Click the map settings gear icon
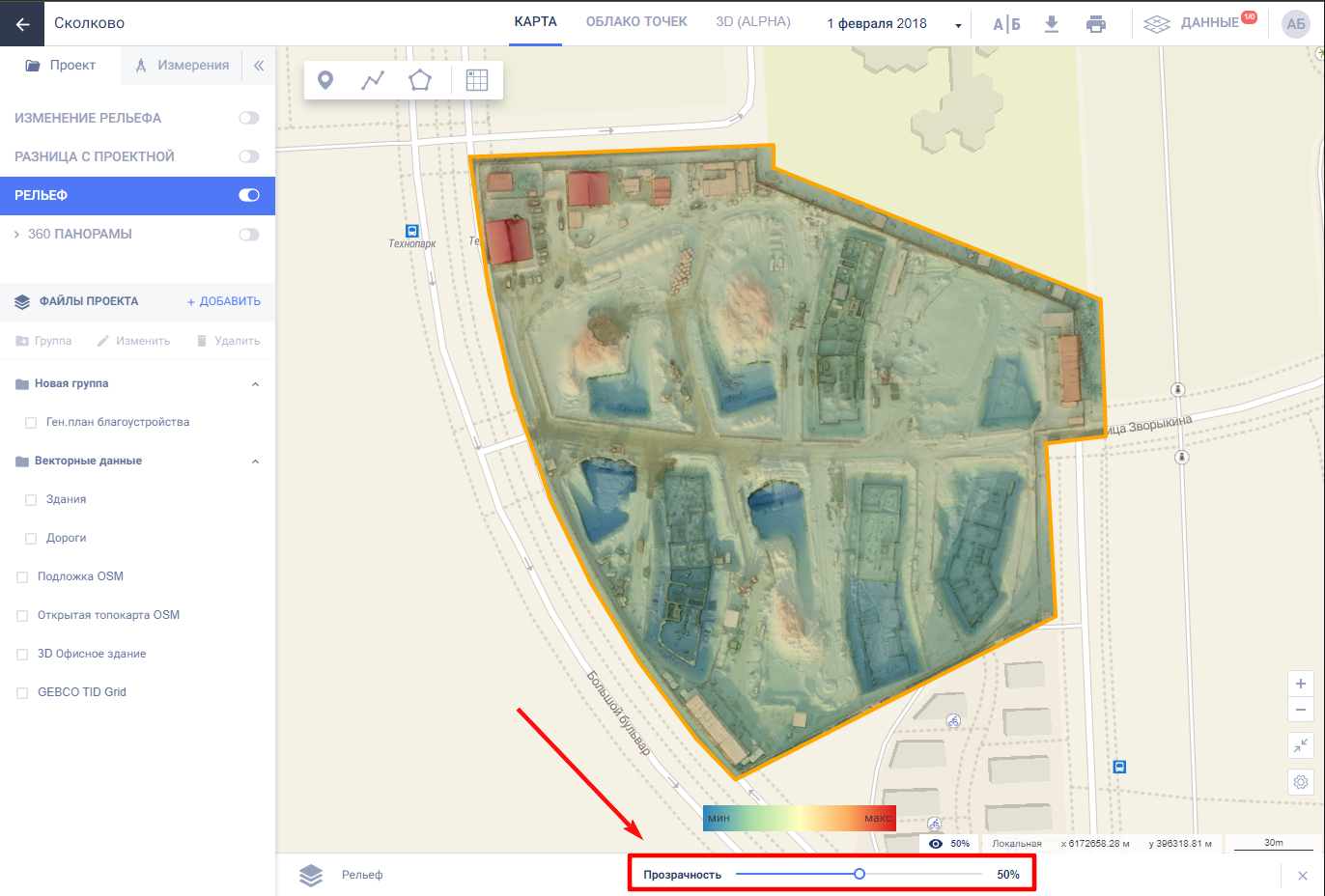 [1301, 781]
